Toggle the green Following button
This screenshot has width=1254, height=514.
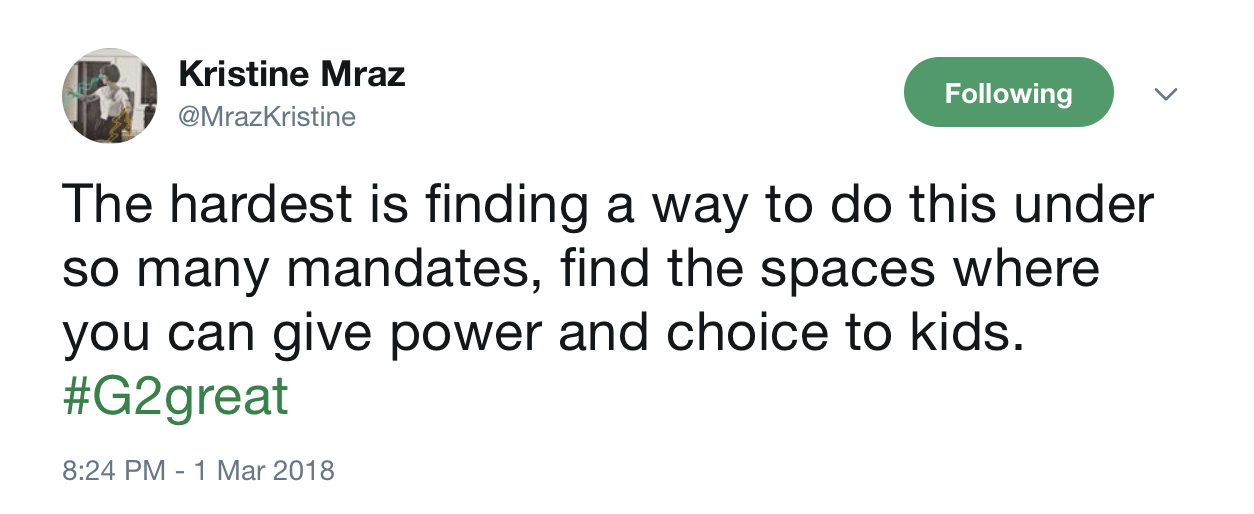point(1008,93)
